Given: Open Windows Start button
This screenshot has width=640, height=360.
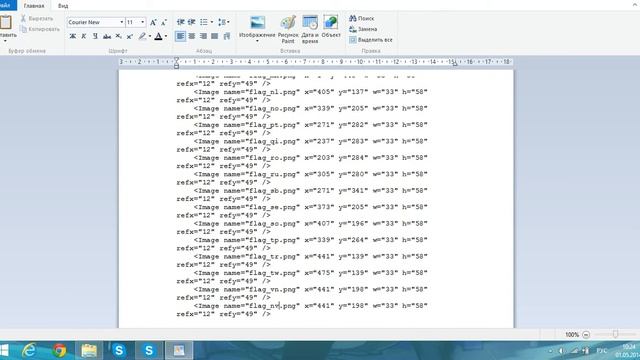Looking at the screenshot, I should 4,350.
